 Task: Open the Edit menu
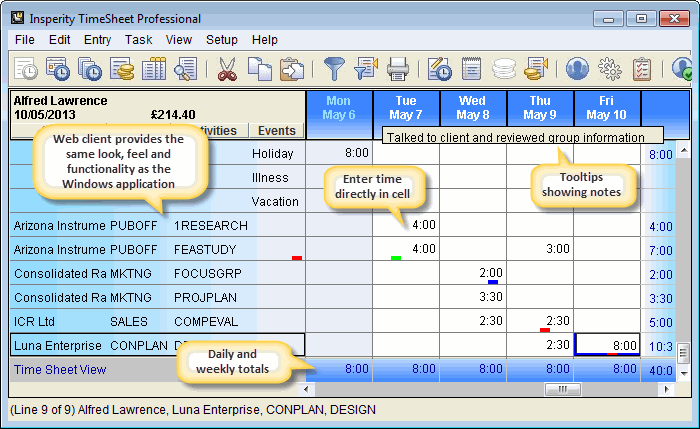tap(59, 40)
